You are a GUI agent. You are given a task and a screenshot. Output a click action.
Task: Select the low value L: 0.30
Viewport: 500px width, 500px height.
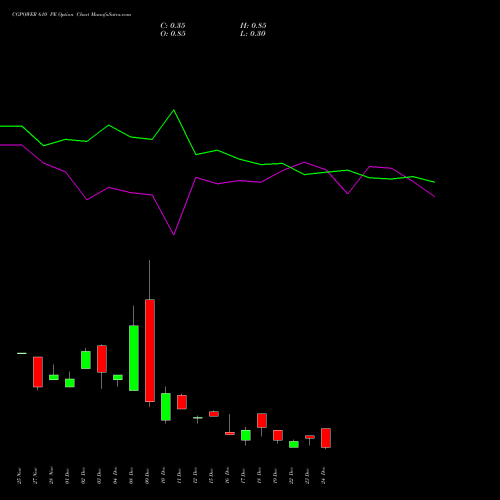(253, 34)
